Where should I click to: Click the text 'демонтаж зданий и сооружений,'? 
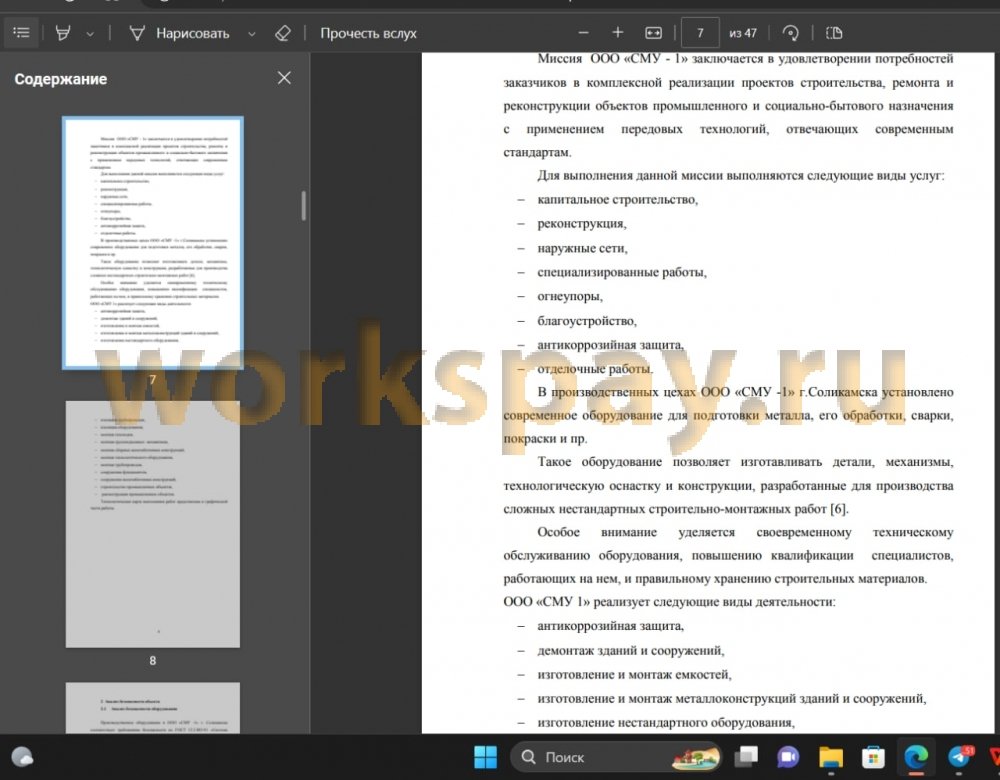tap(631, 651)
